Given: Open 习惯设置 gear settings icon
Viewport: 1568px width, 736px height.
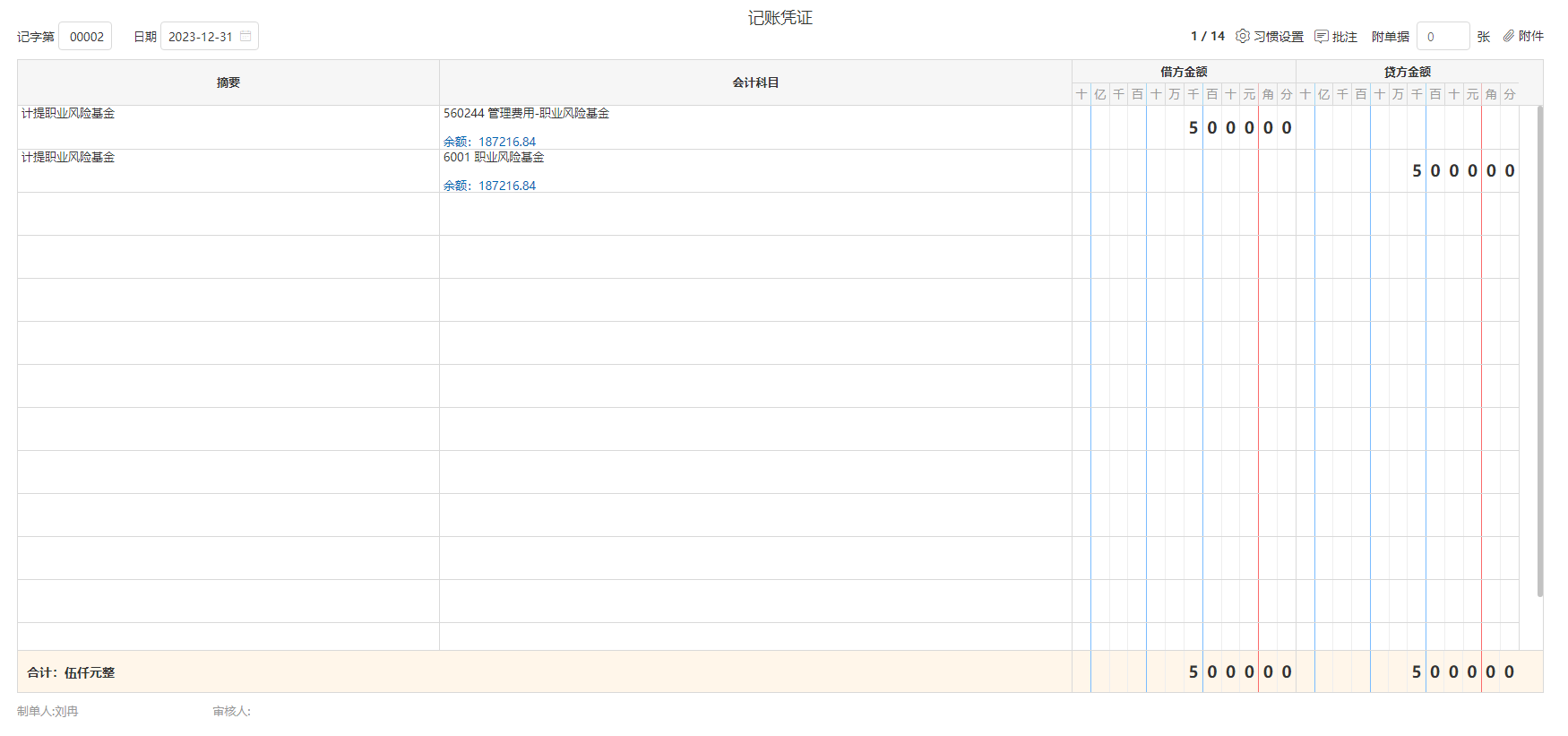Looking at the screenshot, I should click(x=1242, y=36).
